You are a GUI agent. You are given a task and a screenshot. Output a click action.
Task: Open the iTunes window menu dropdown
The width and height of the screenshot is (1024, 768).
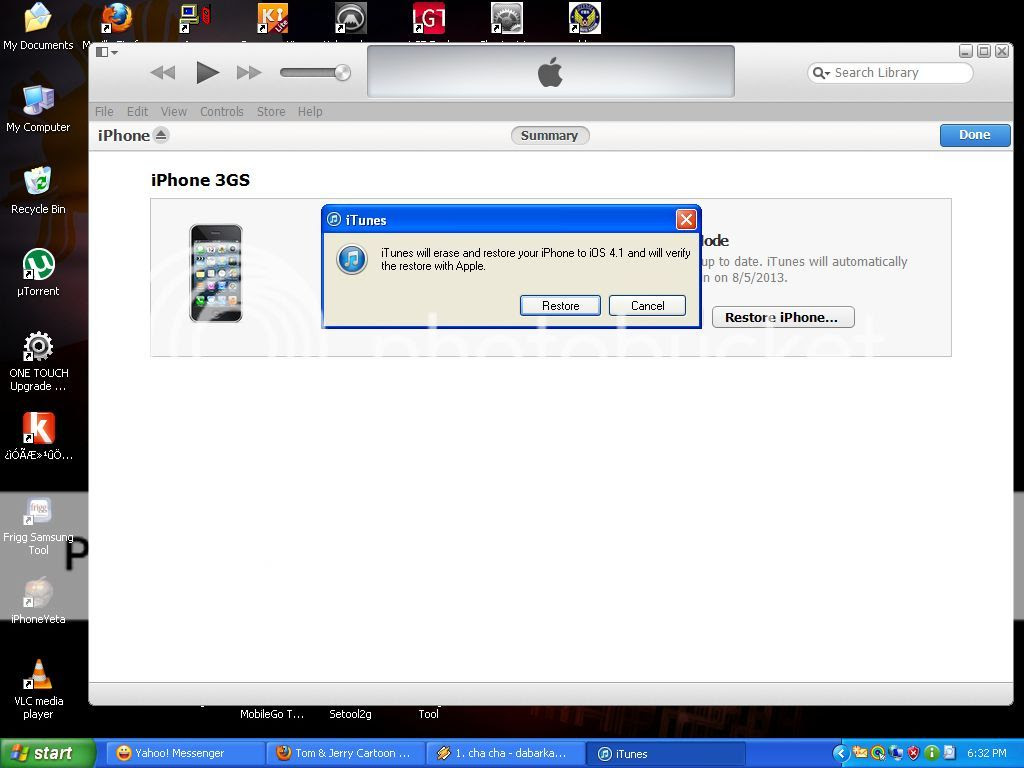click(106, 52)
